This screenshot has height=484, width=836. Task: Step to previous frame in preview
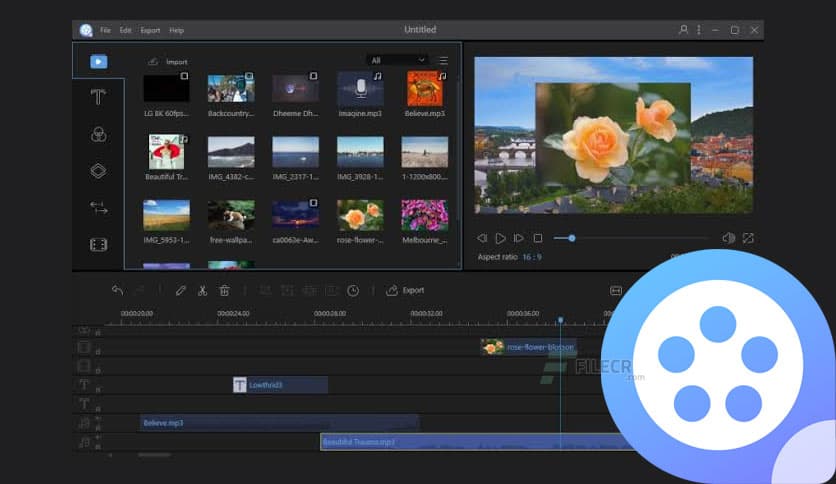click(482, 238)
